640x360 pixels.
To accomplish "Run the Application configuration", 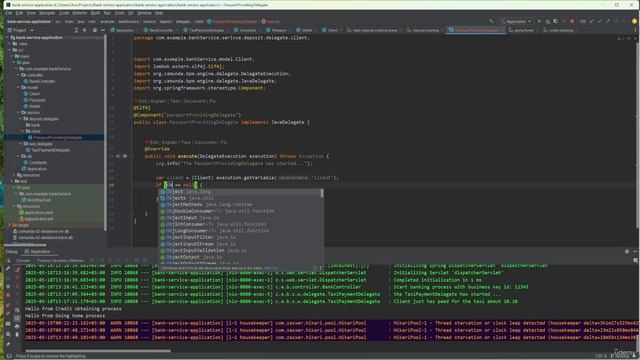I will [539, 21].
